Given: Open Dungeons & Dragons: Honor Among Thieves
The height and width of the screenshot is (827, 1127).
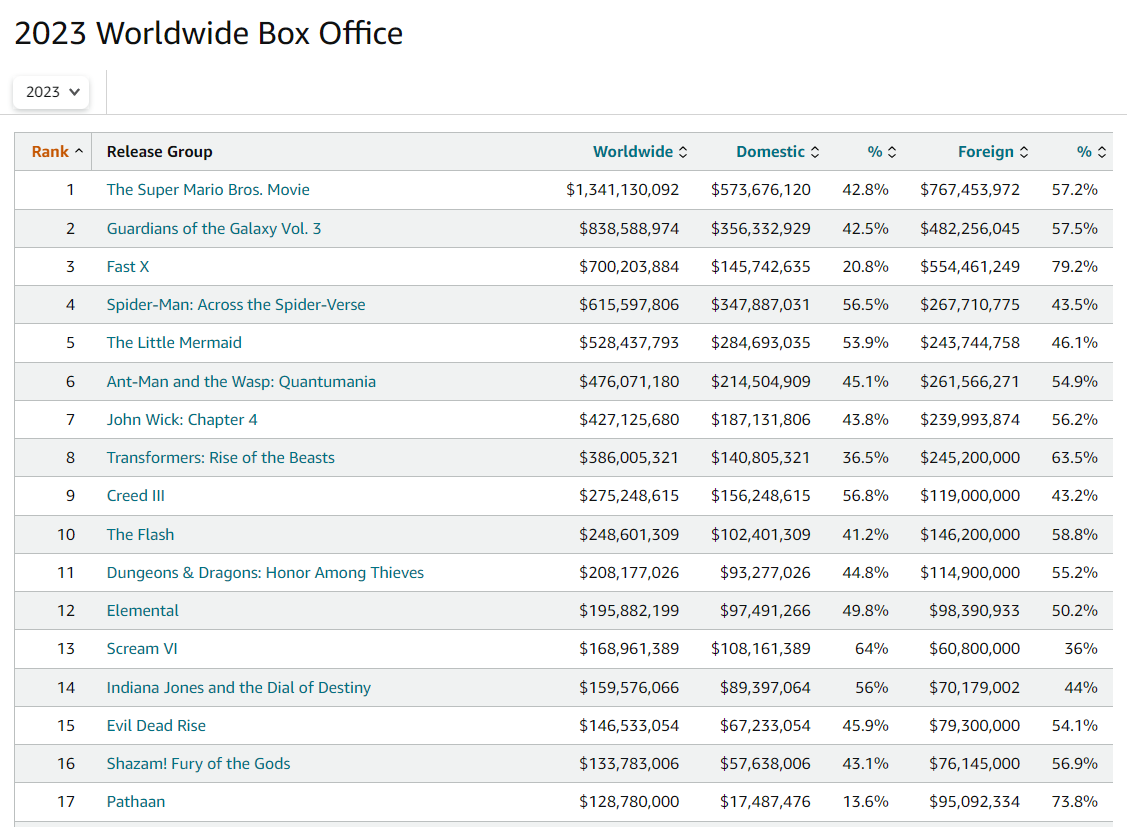Looking at the screenshot, I should pos(265,573).
